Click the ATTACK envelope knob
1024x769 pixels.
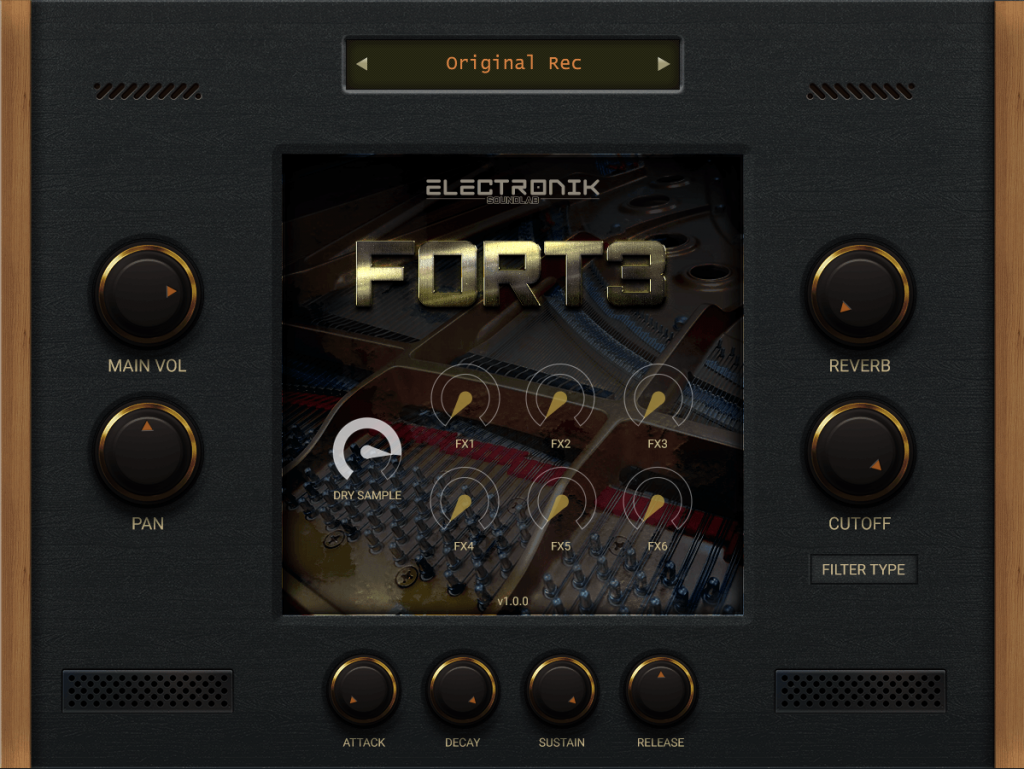[x=363, y=690]
